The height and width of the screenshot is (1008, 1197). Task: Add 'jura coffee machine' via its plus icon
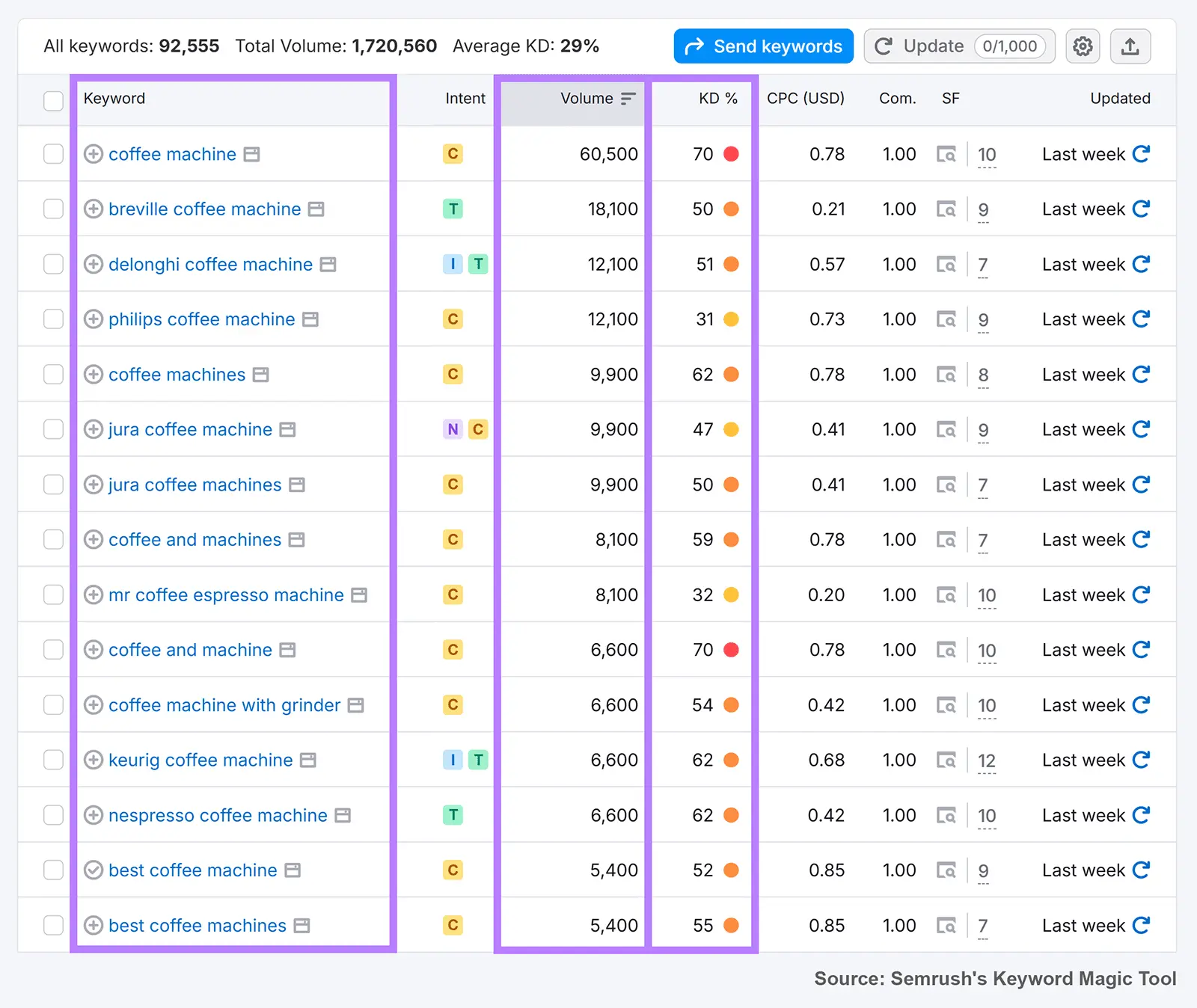[x=93, y=429]
